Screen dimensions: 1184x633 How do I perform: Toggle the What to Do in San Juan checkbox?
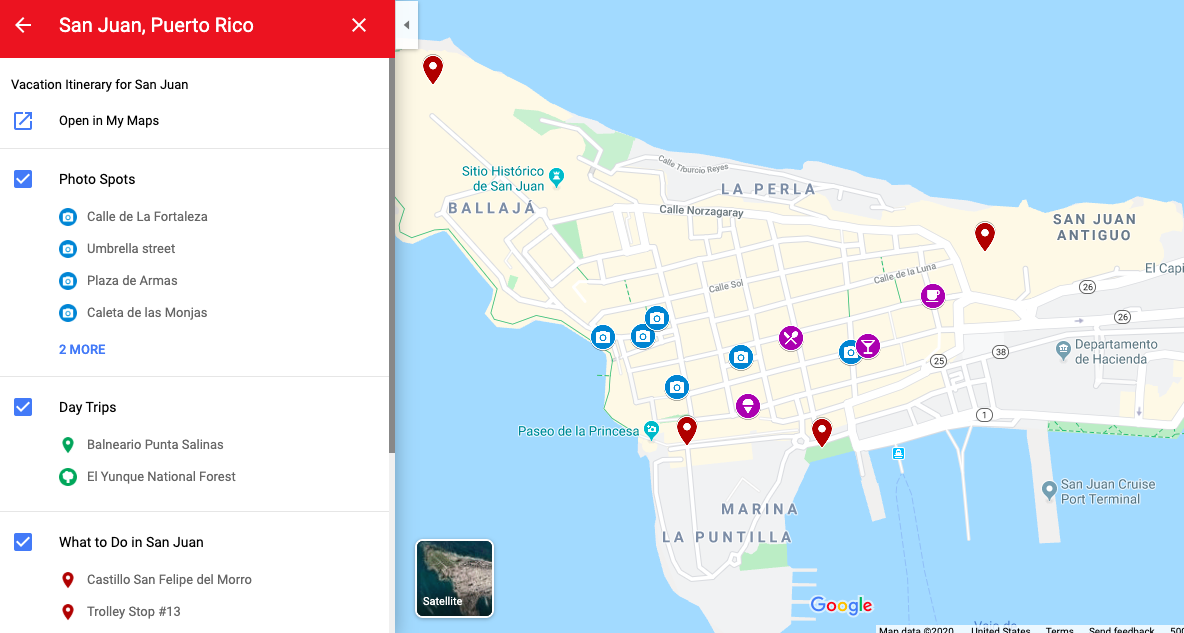point(23,542)
